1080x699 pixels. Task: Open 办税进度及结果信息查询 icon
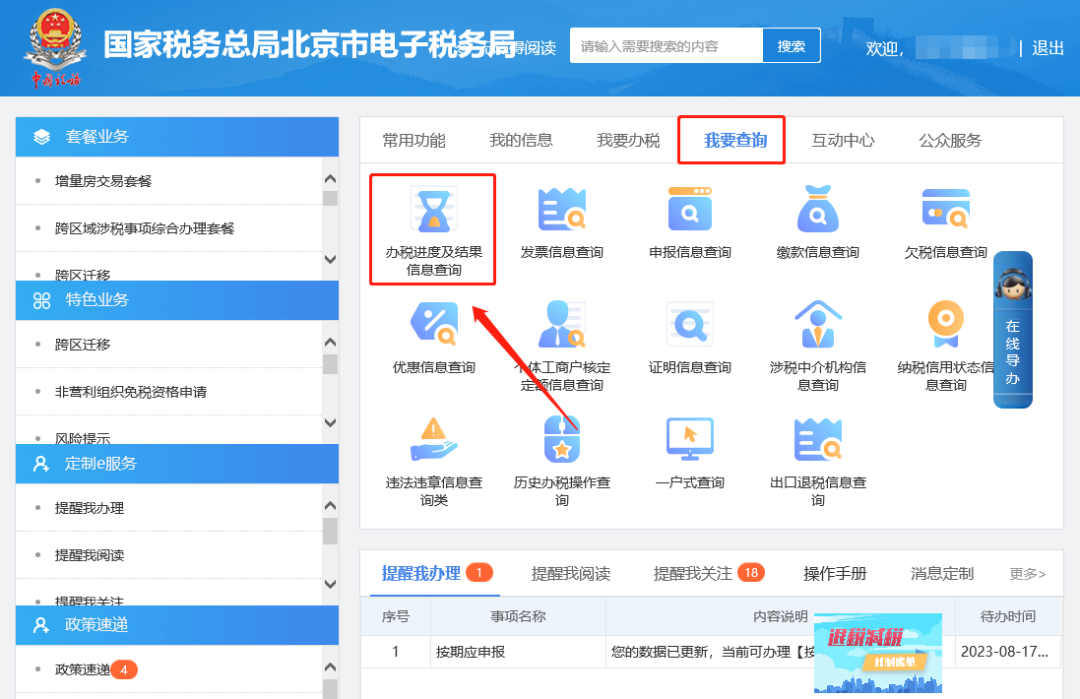pyautogui.click(x=434, y=210)
